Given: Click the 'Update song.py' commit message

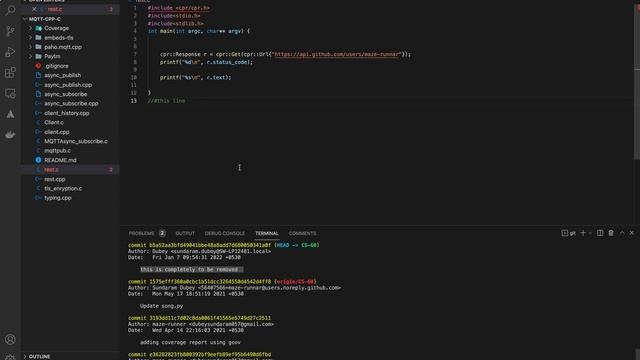Looking at the screenshot, I should (162, 306).
